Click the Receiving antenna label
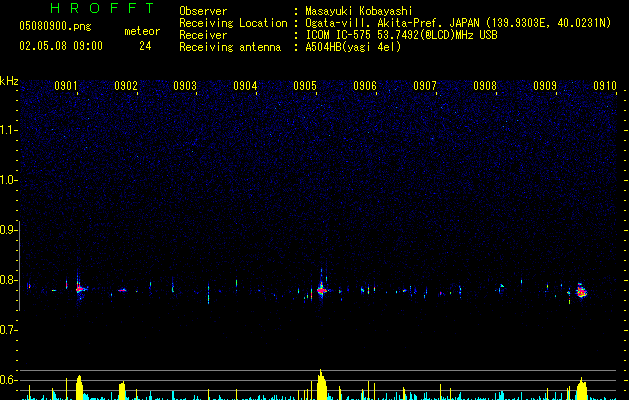Viewport: 629px width, 400px height. tap(230, 47)
